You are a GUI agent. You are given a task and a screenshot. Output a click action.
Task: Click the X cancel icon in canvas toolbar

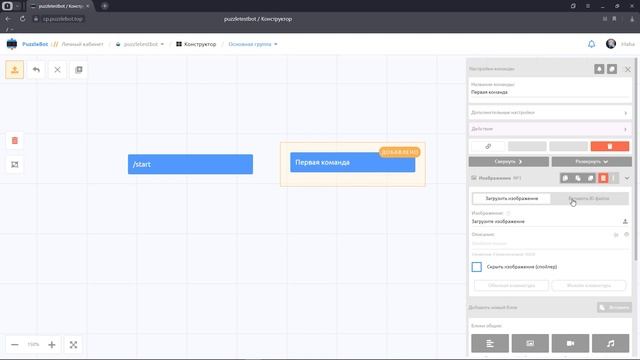[x=57, y=70]
